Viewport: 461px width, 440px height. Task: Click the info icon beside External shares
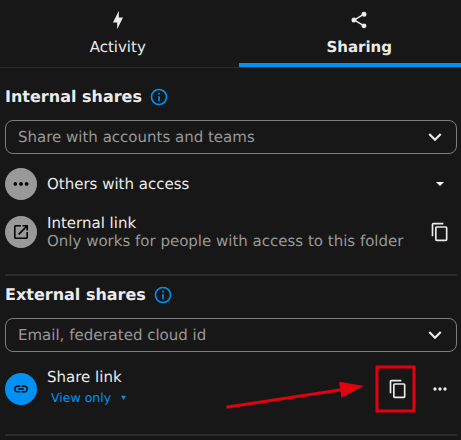tap(163, 295)
